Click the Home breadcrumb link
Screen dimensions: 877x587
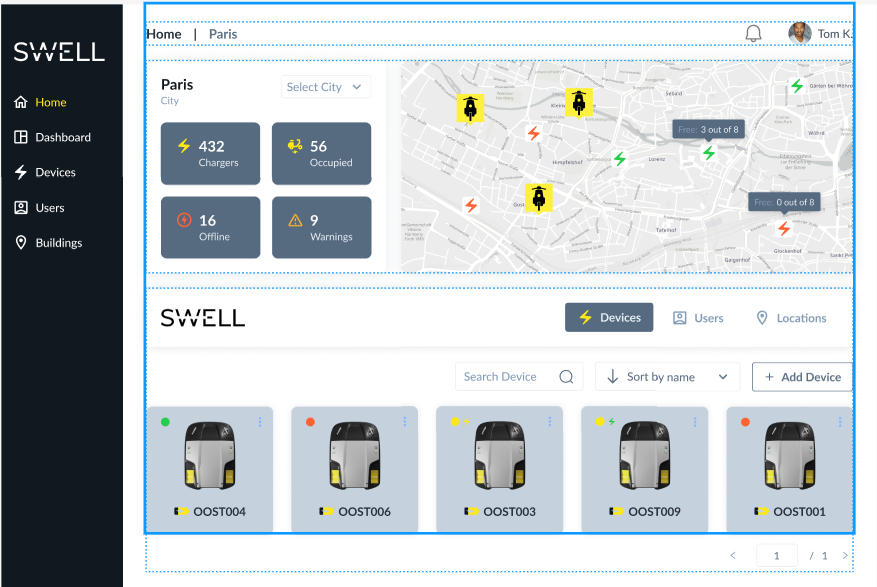164,34
